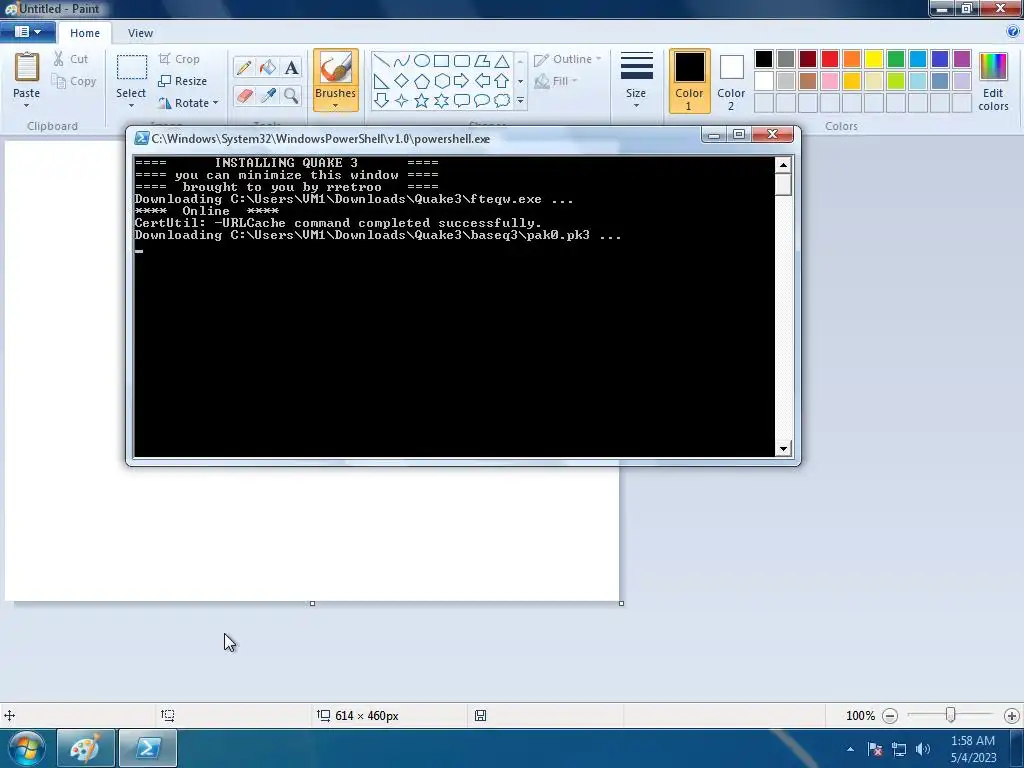Open the Rotate dropdown
Image resolution: width=1024 pixels, height=768 pixels.
(188, 103)
